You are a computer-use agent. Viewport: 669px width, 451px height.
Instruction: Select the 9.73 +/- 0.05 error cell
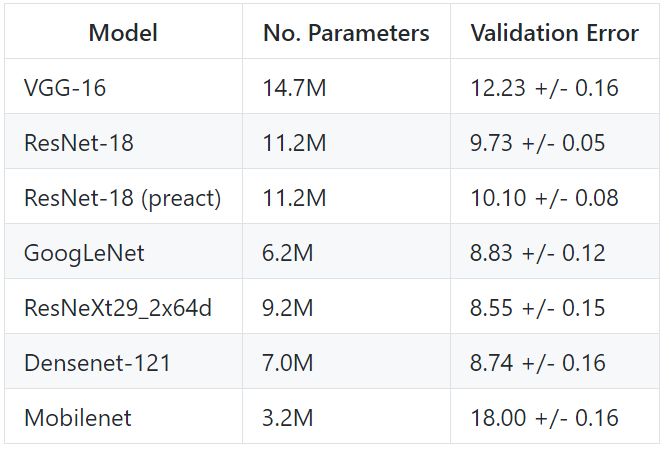[538, 143]
